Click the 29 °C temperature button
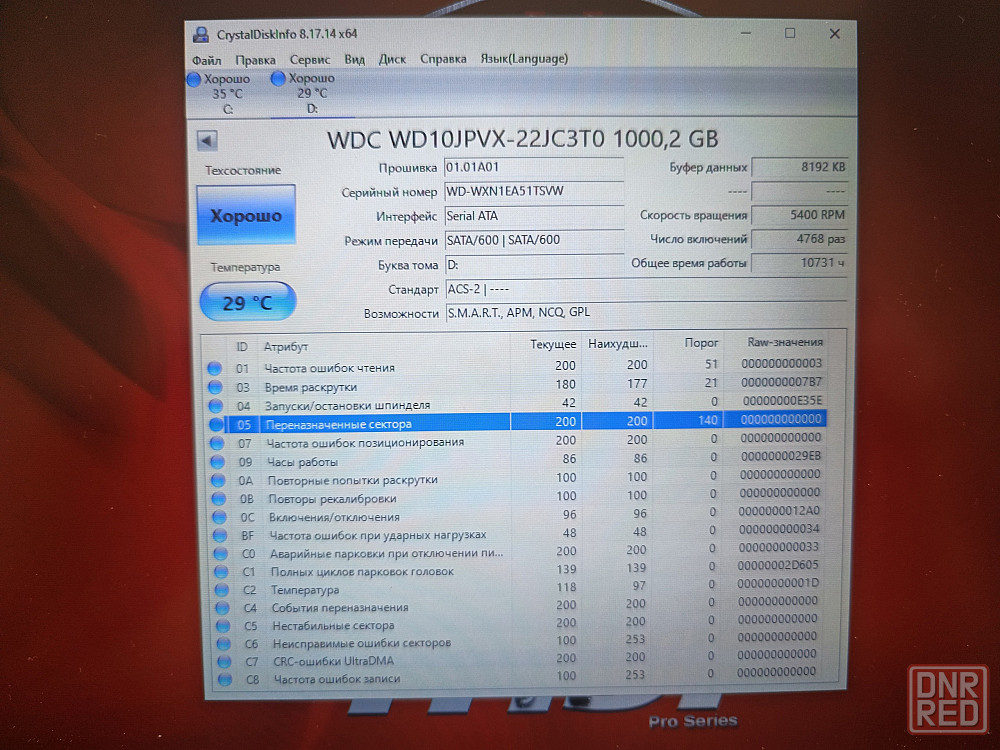 (247, 302)
